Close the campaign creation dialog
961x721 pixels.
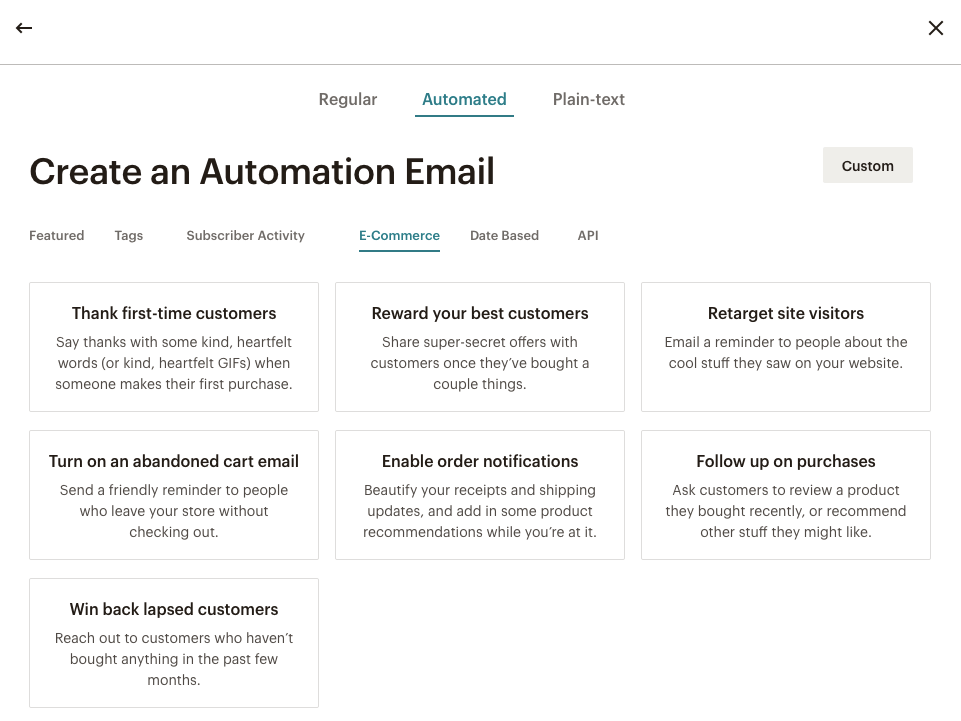[935, 28]
